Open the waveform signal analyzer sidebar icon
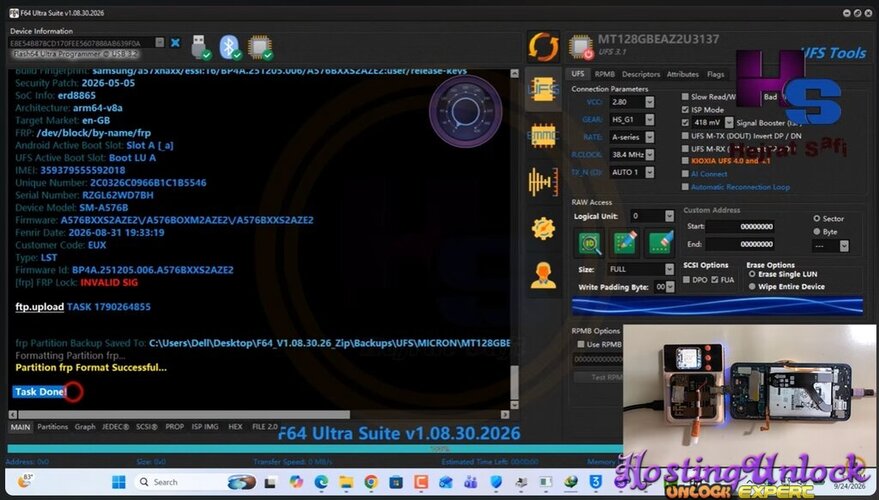 (x=543, y=182)
